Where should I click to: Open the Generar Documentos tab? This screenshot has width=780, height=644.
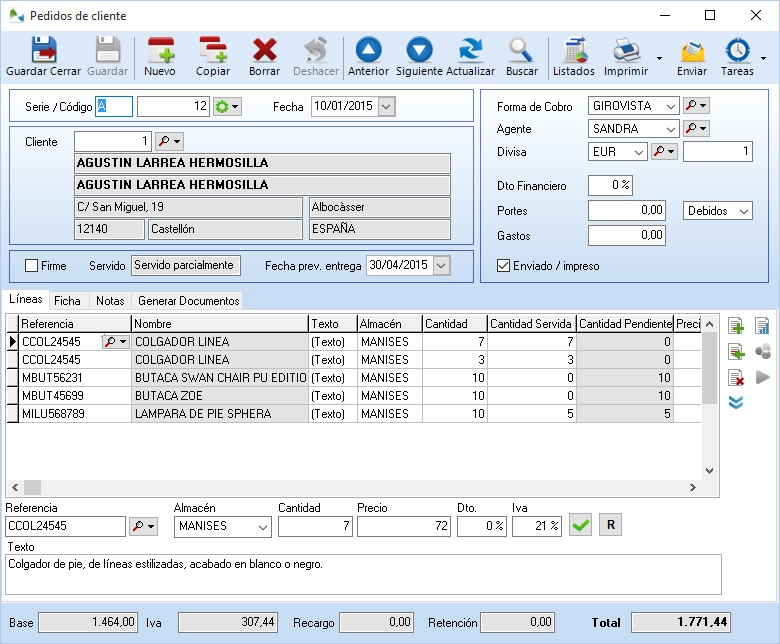[188, 300]
